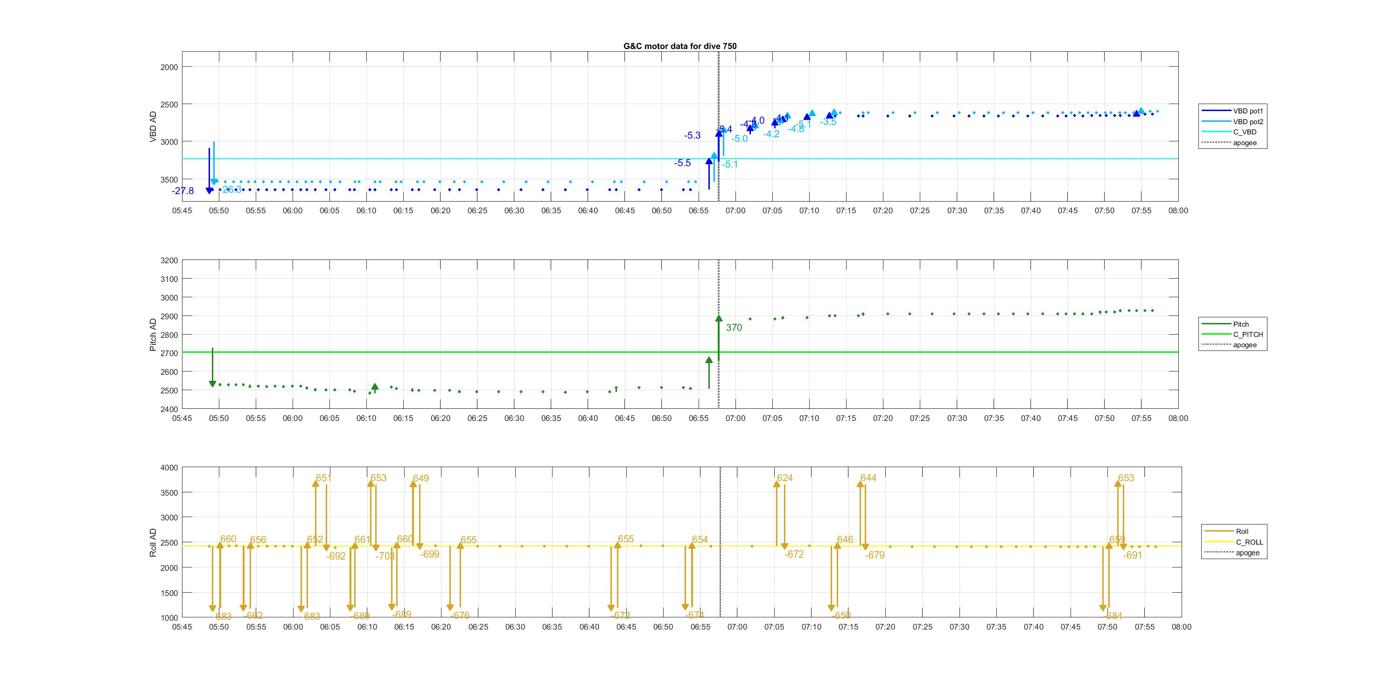1400x693 pixels.
Task: Click the 'Roll AD' y-axis label
Action: 154,542
